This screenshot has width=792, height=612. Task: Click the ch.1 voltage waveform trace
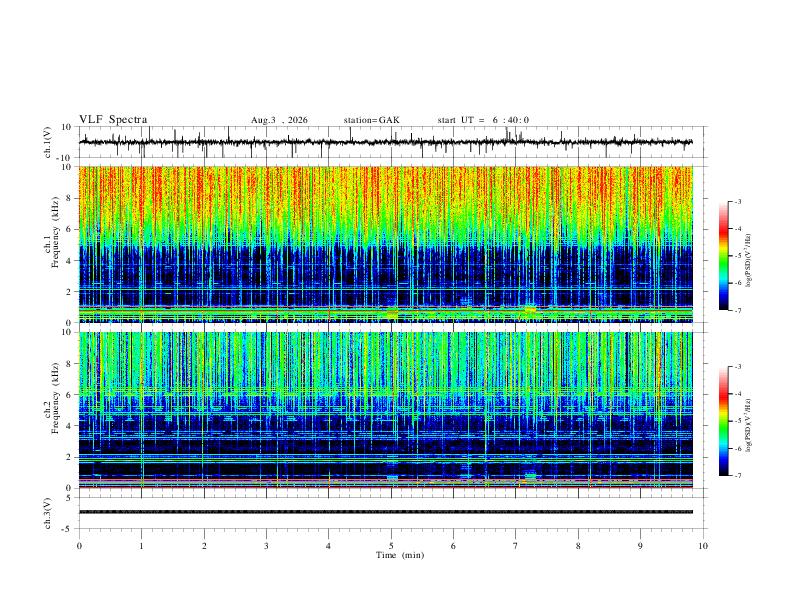386,142
